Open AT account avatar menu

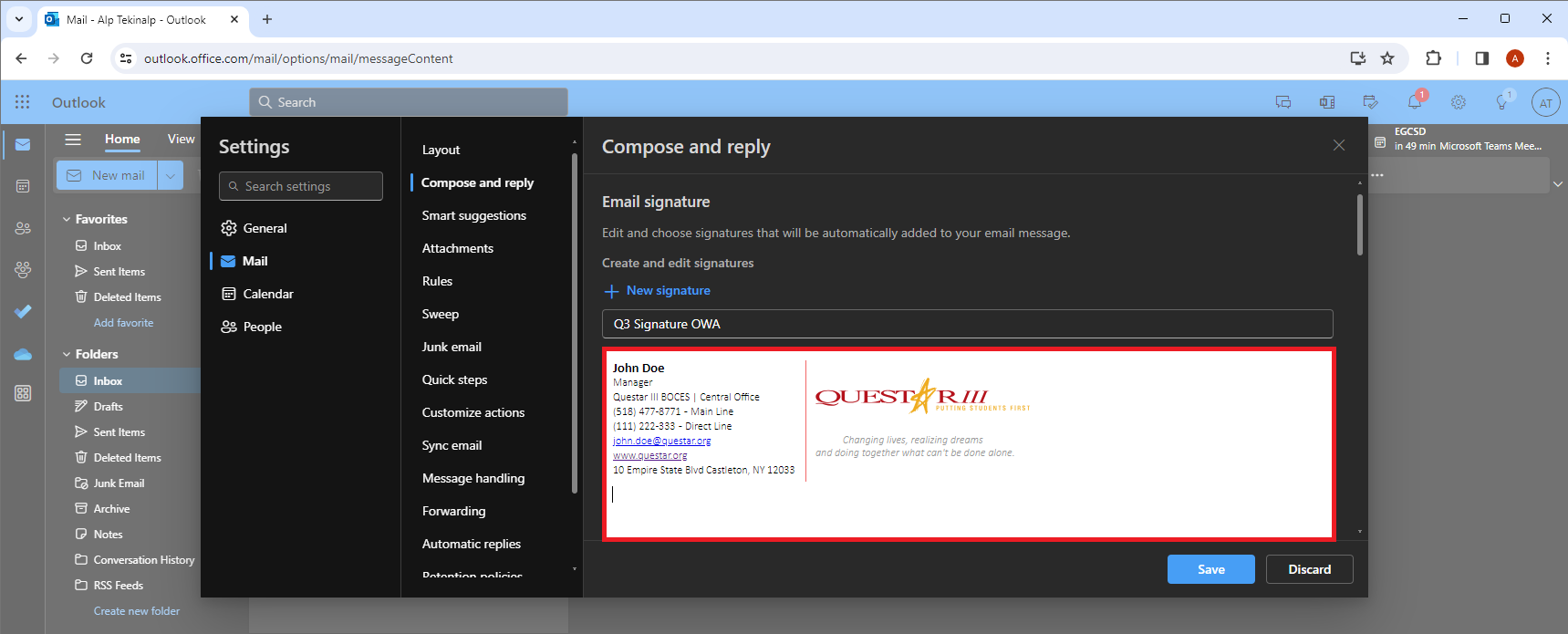tap(1546, 103)
